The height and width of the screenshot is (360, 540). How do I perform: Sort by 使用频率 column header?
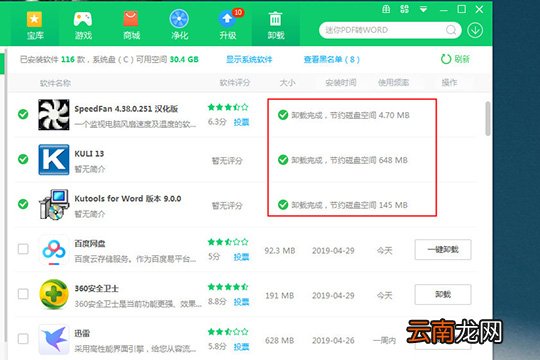point(393,83)
